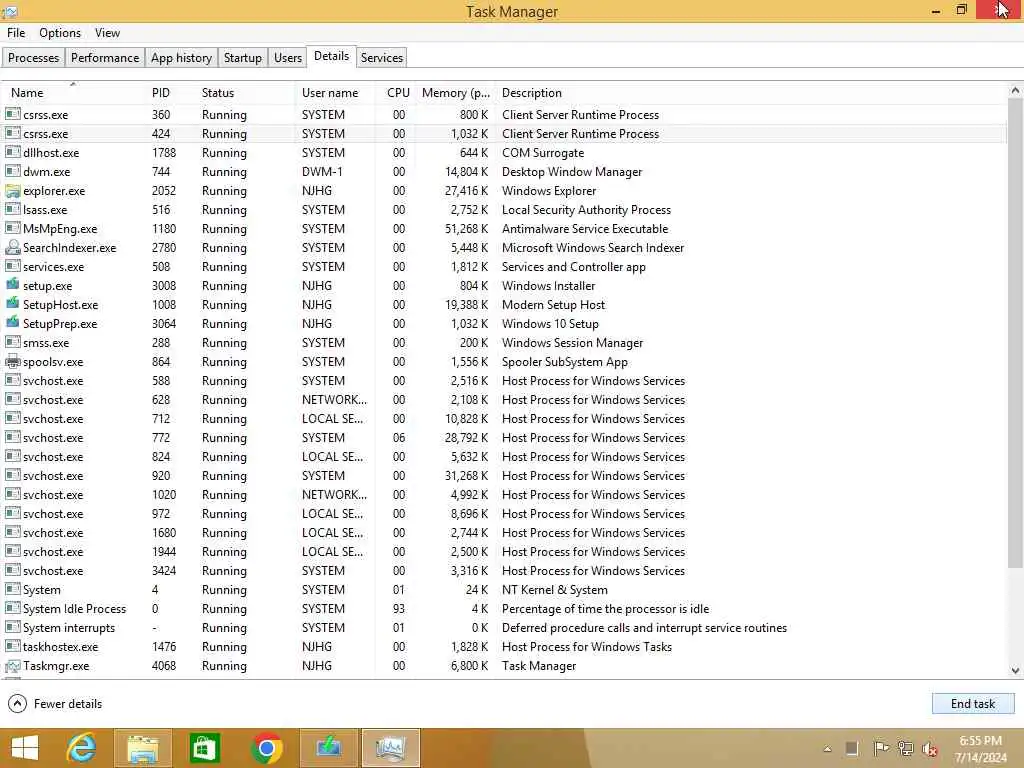
Task: Click the 27,416 K memory value
Action: click(x=466, y=191)
